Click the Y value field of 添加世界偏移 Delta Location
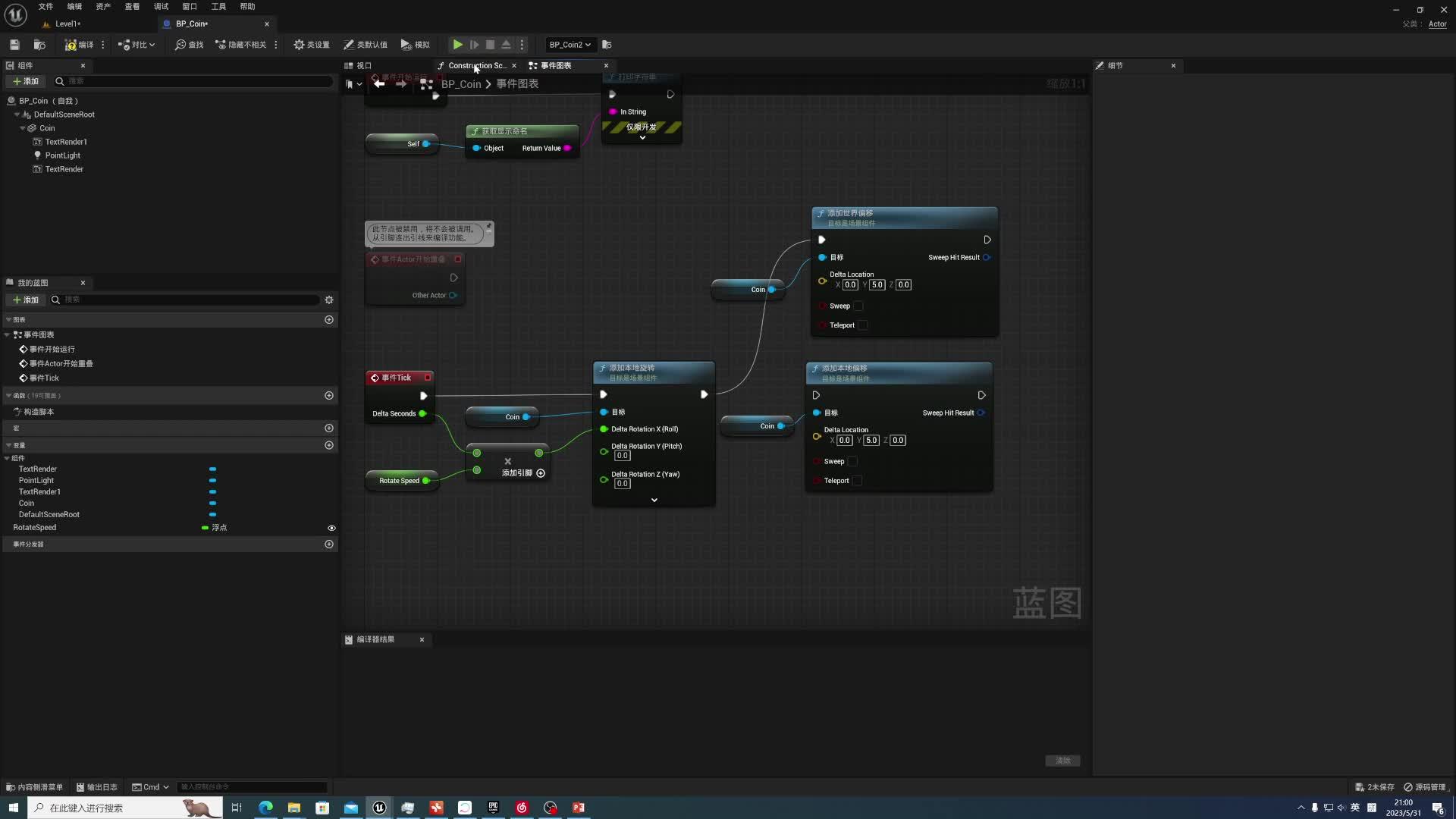1456x819 pixels. pyautogui.click(x=877, y=285)
